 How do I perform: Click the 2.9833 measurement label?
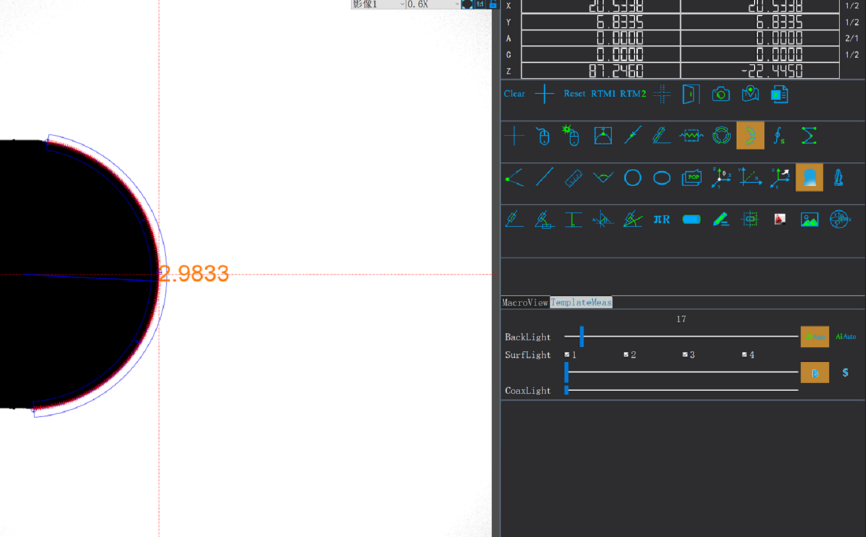point(194,274)
